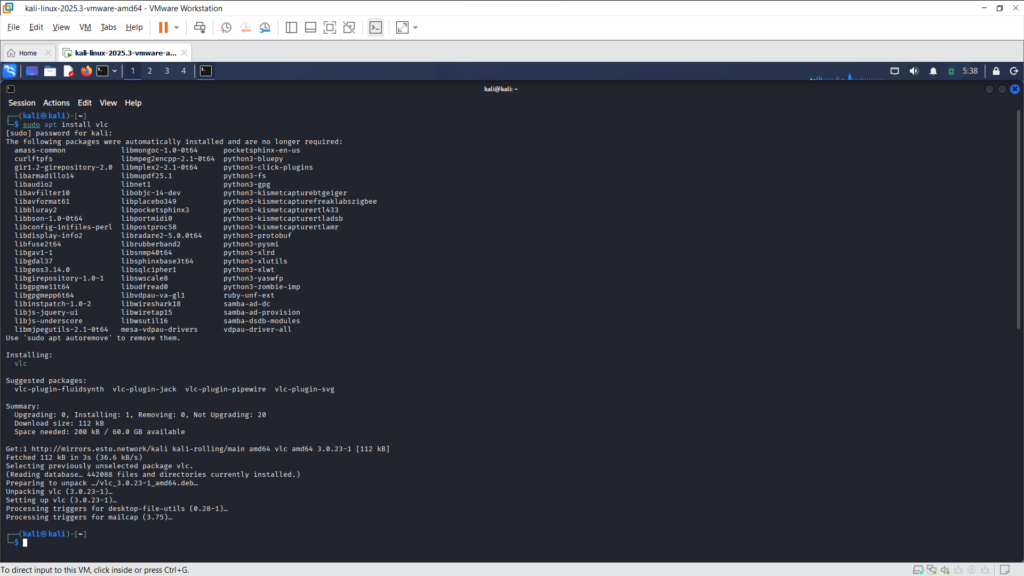Toggle the VMware console view button
The image size is (1024, 576).
pyautogui.click(x=376, y=27)
